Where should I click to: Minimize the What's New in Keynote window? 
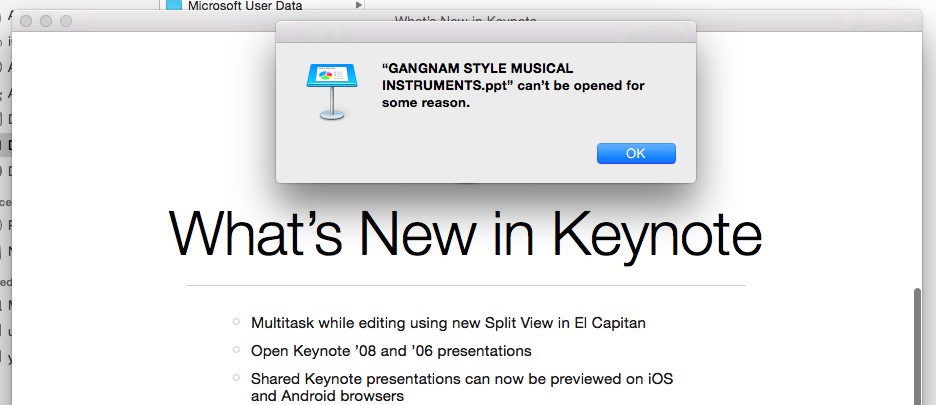pyautogui.click(x=46, y=21)
